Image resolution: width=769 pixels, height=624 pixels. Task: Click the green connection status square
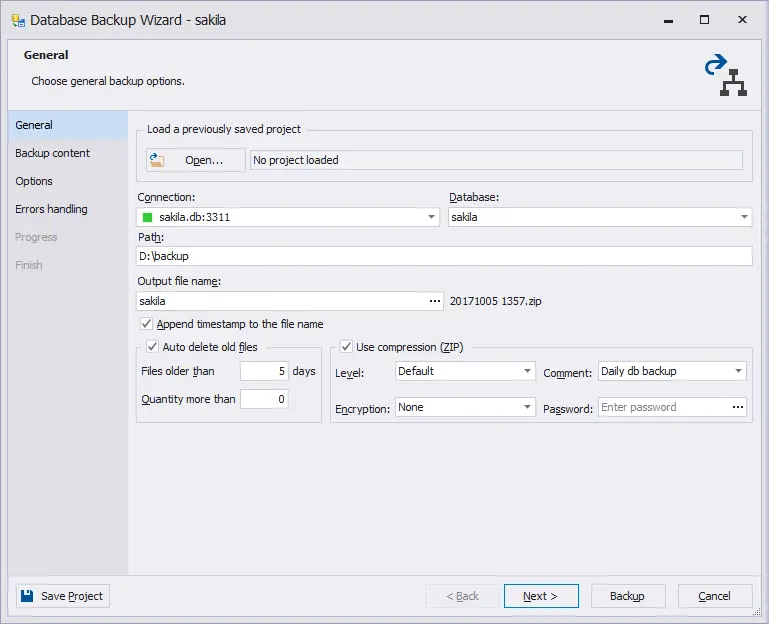147,217
